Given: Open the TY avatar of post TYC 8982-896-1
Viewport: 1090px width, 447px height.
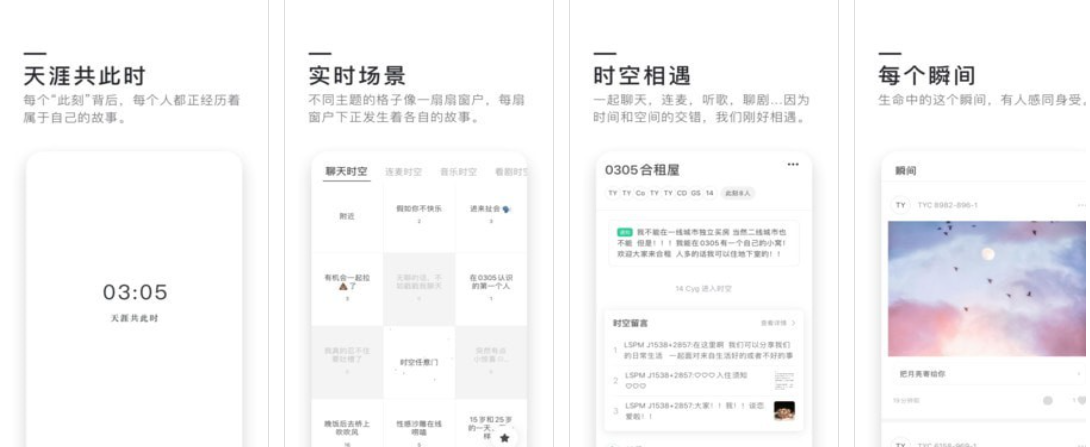Looking at the screenshot, I should click(x=901, y=205).
